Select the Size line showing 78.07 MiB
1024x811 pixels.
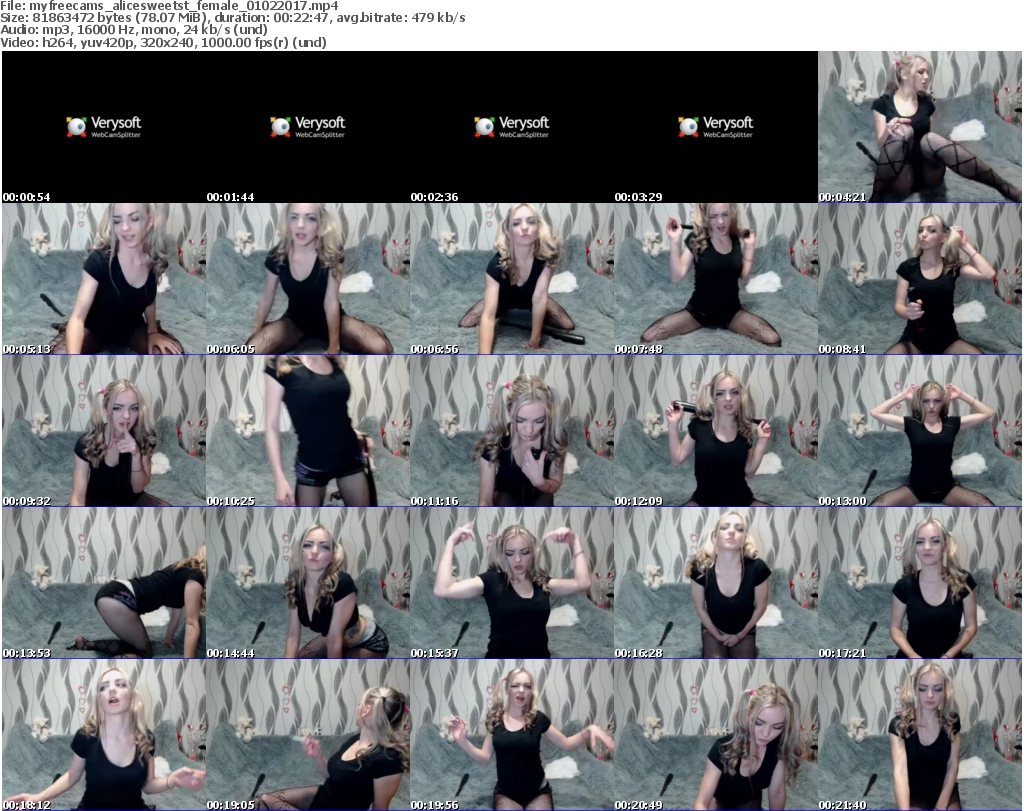[x=232, y=18]
